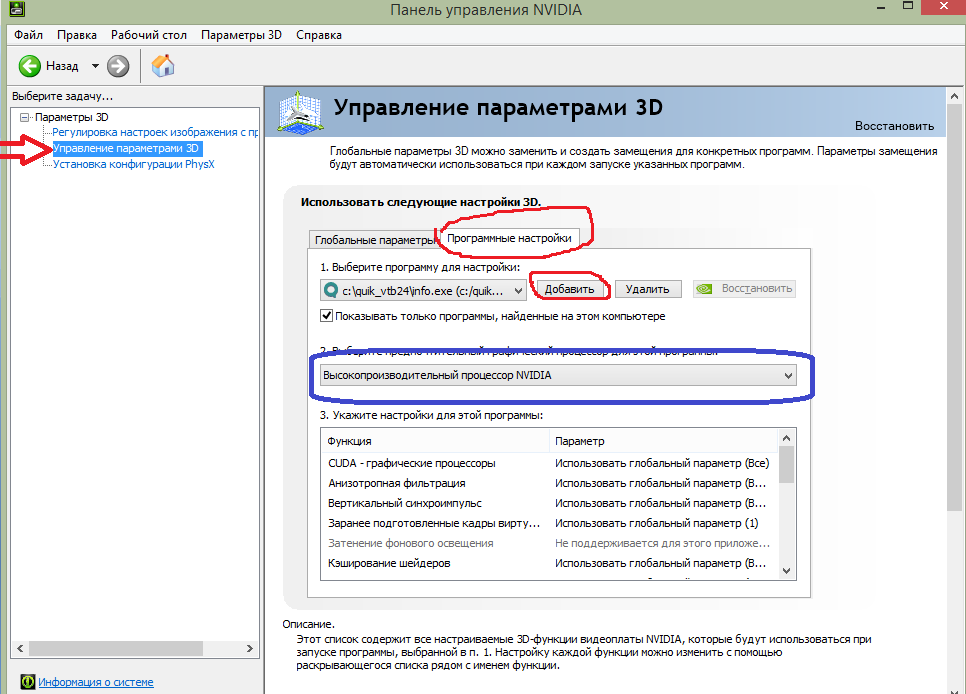
Task: Open the Правка menu
Action: 76,35
